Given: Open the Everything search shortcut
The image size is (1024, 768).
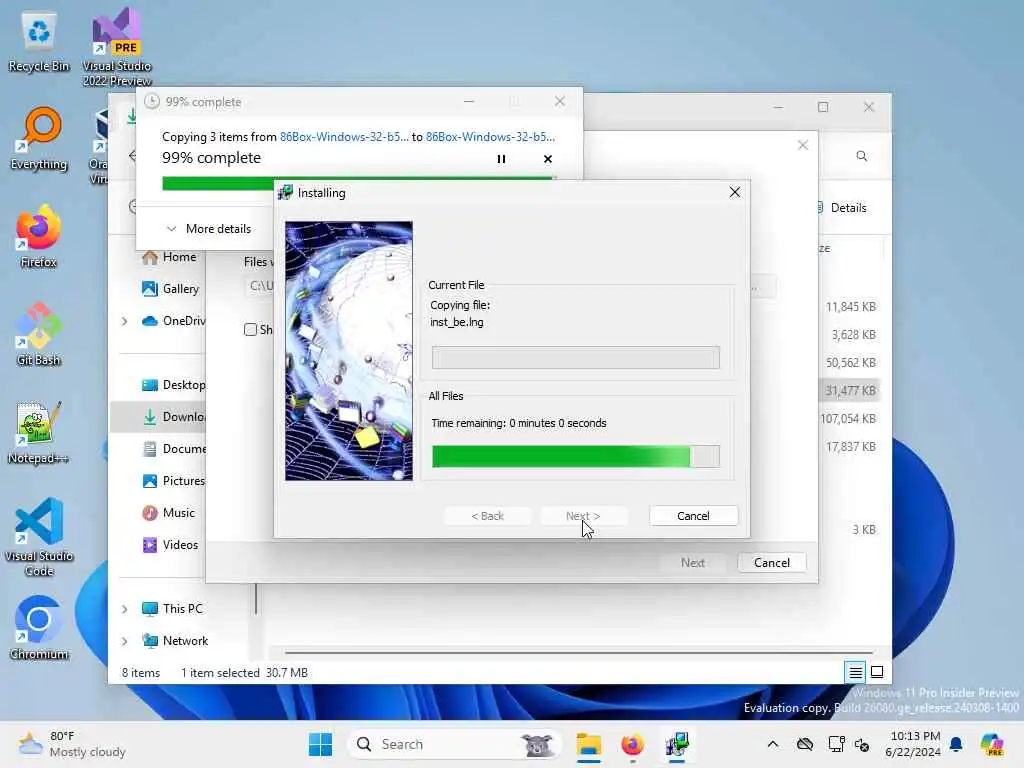Looking at the screenshot, I should [x=39, y=138].
